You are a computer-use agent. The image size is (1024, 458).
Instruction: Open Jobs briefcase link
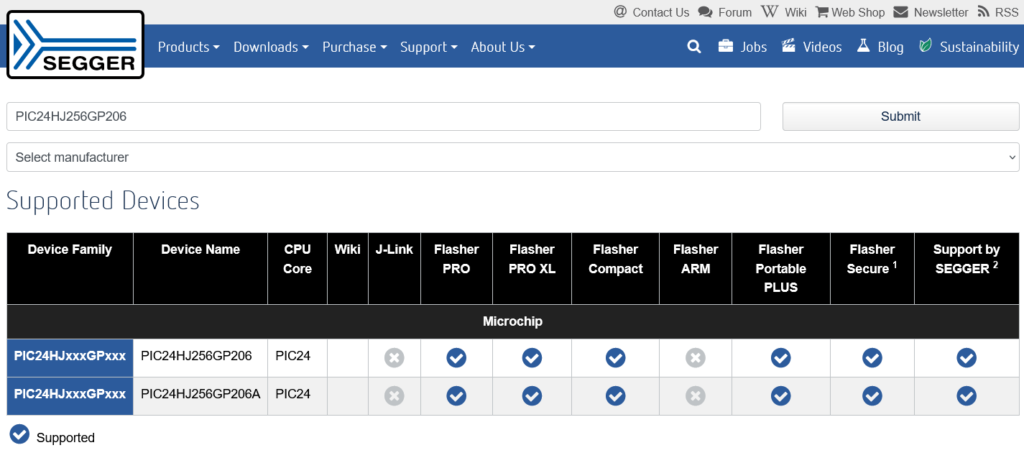tap(742, 47)
